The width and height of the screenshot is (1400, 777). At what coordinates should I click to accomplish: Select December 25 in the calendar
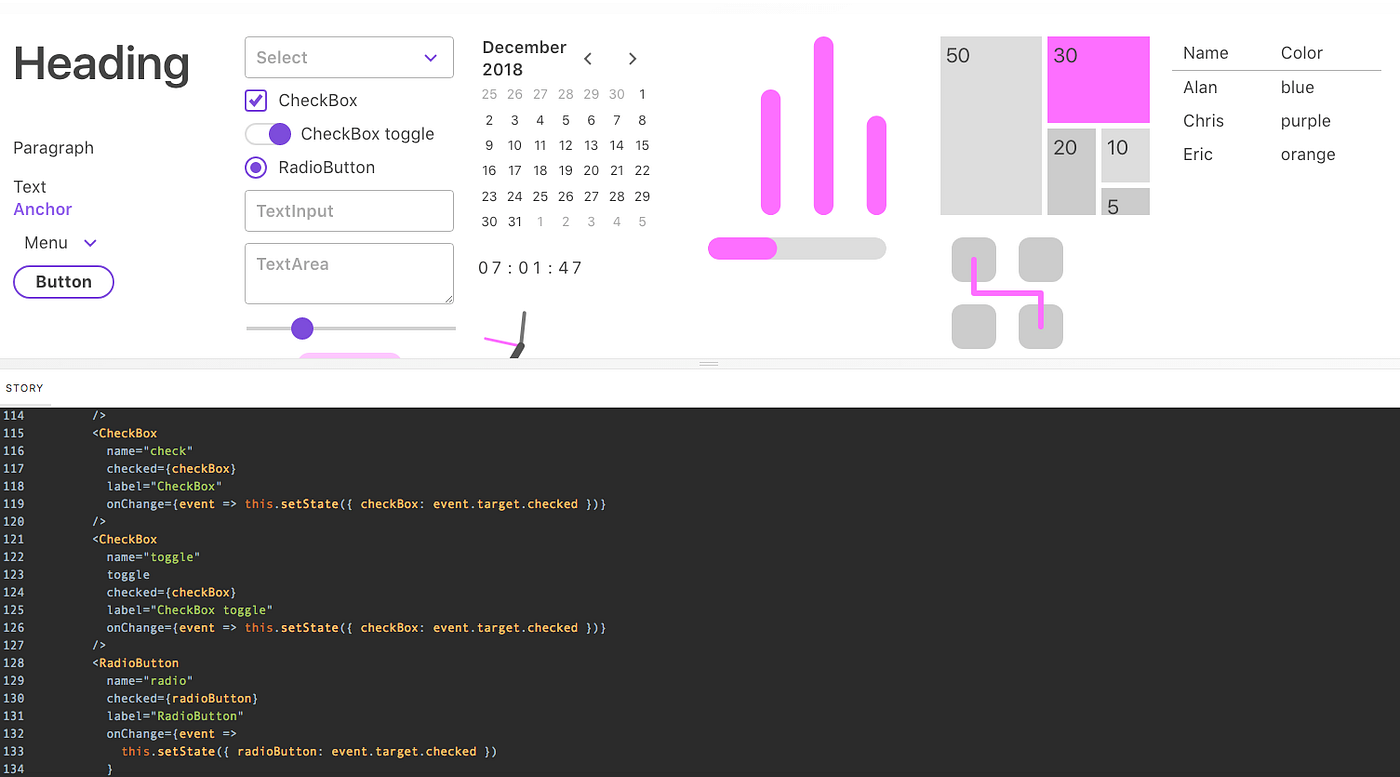(x=540, y=196)
